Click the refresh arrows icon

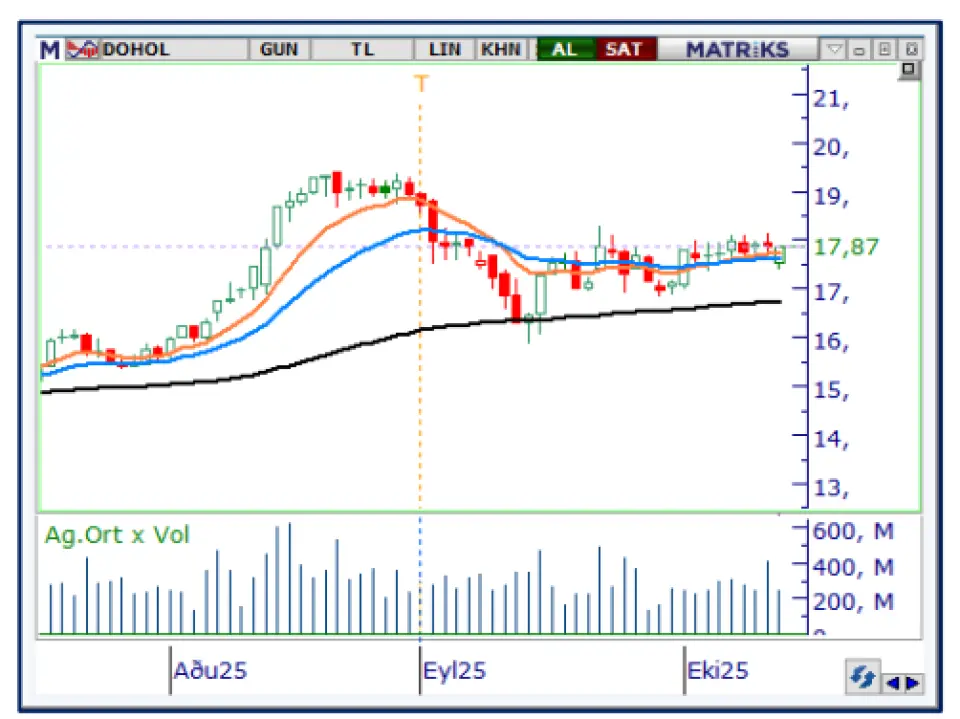click(x=860, y=678)
